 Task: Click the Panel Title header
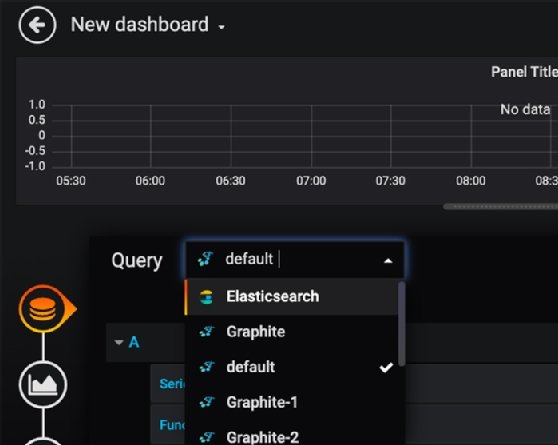tap(524, 72)
